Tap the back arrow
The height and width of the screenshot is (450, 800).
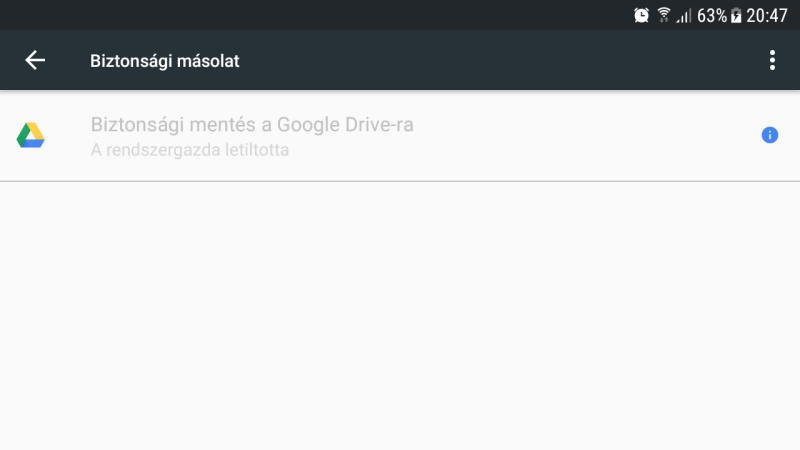point(35,61)
